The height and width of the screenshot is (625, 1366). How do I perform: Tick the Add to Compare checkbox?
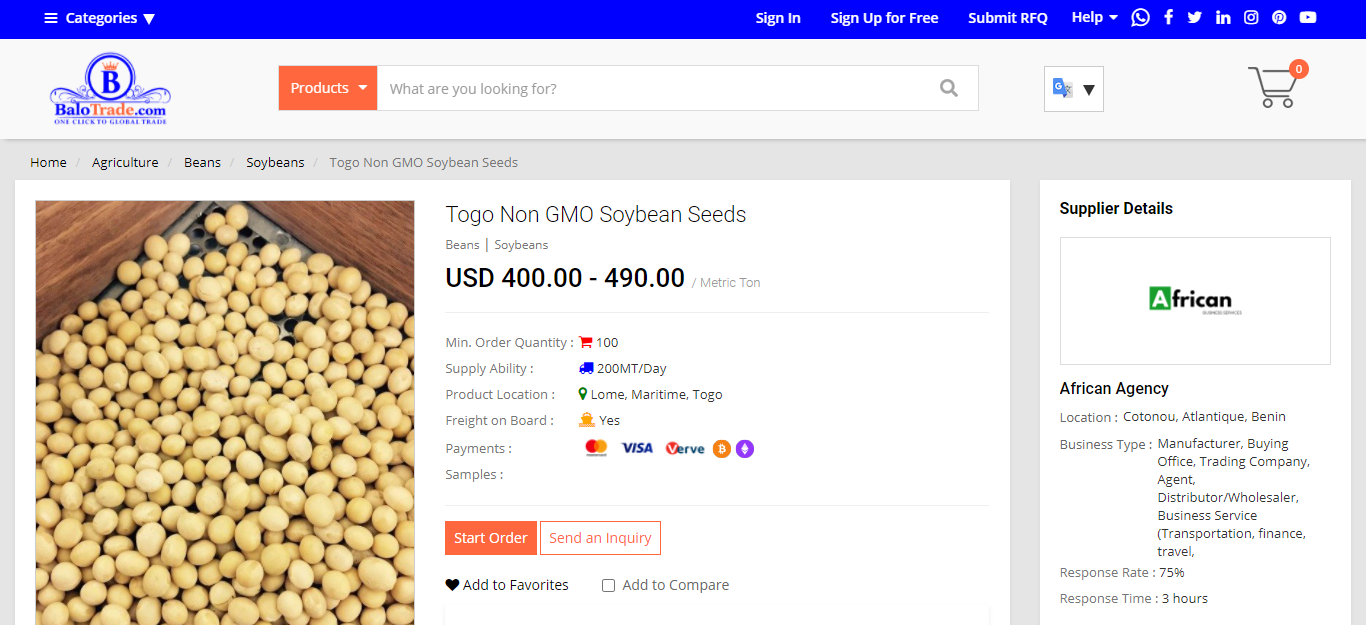tap(608, 585)
